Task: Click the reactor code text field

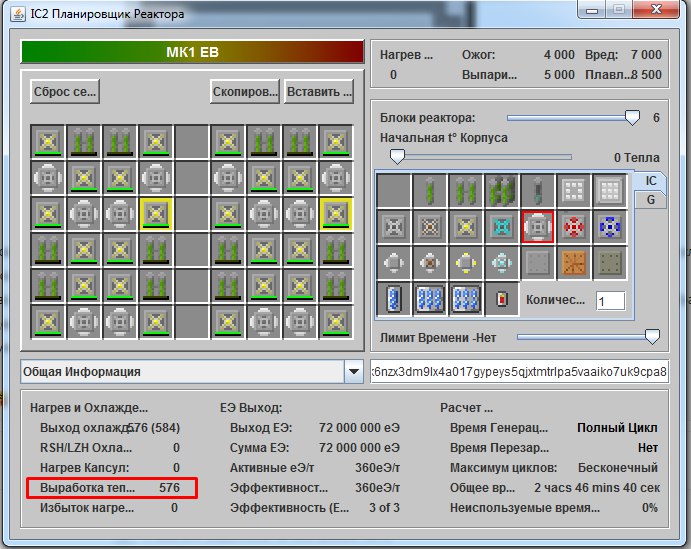Action: [519, 371]
